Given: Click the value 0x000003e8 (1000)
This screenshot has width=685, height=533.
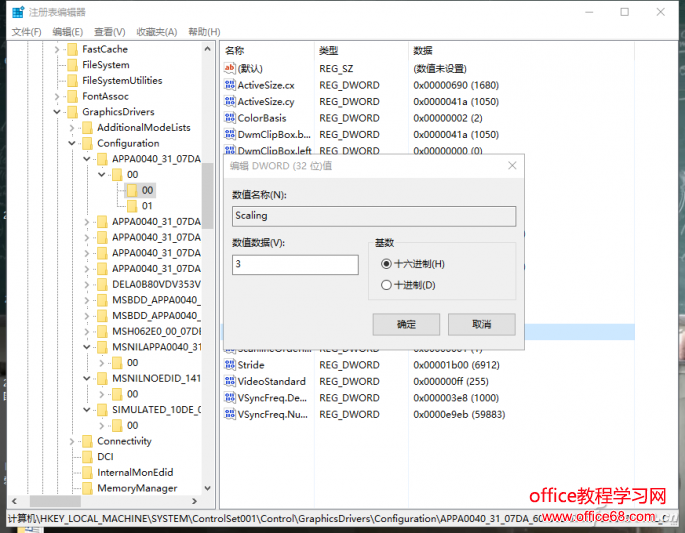Looking at the screenshot, I should coord(456,398).
